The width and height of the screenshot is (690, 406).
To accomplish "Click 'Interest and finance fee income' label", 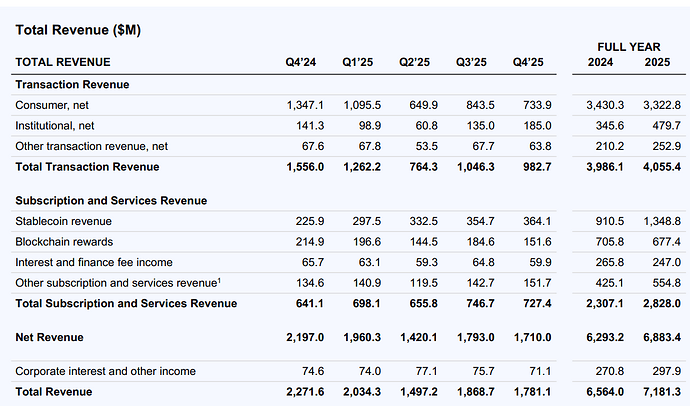I will tap(94, 263).
